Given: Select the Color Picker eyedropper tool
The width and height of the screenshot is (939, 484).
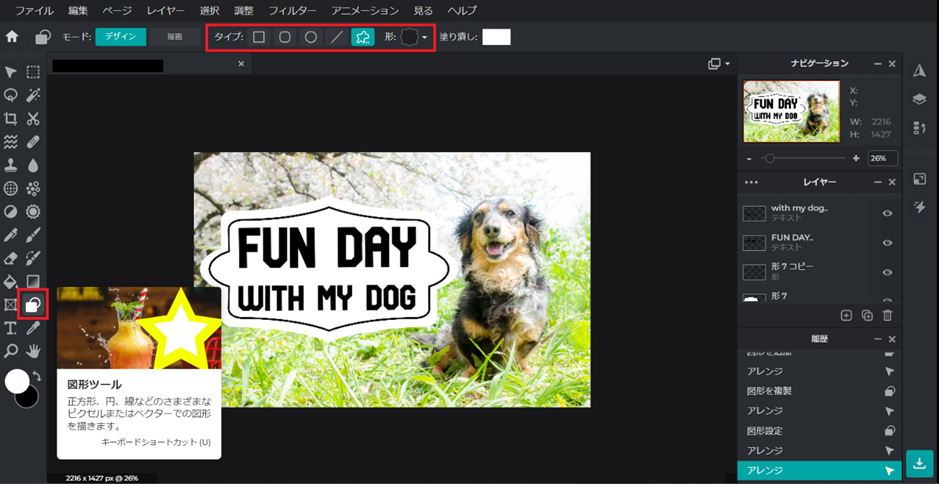Looking at the screenshot, I should coord(33,328).
